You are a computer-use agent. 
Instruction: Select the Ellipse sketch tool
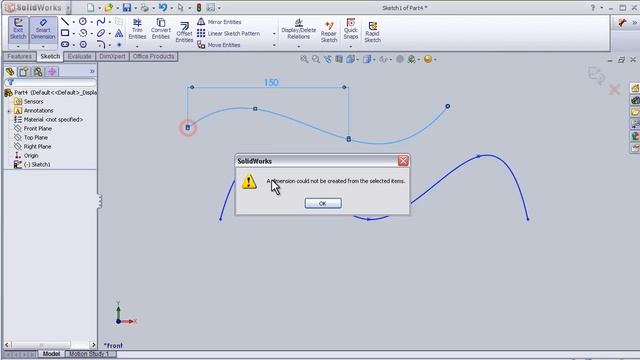click(101, 33)
